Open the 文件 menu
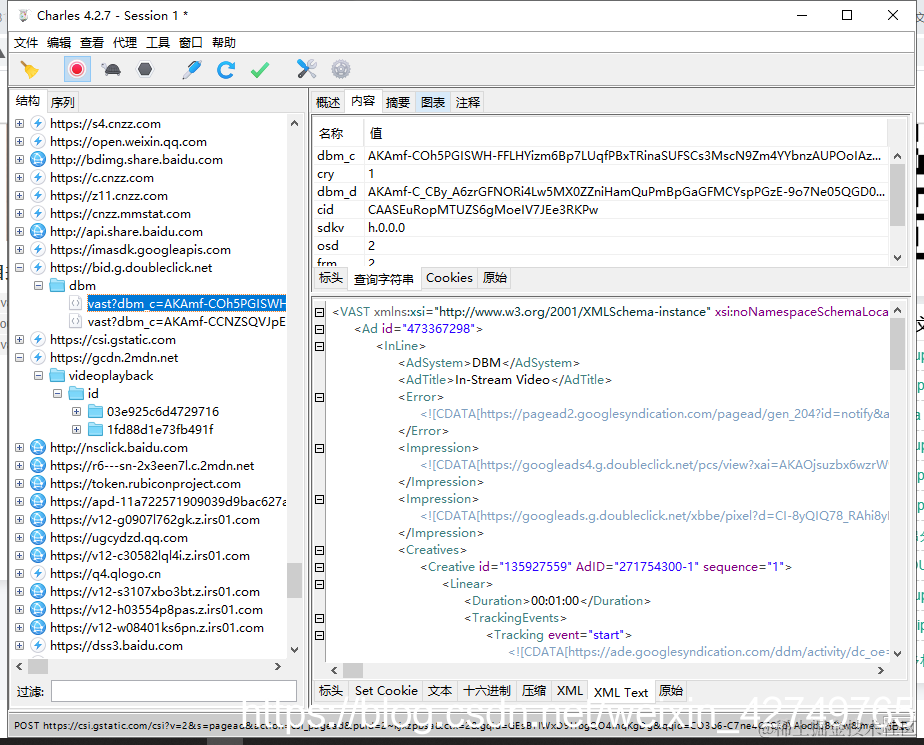 26,42
